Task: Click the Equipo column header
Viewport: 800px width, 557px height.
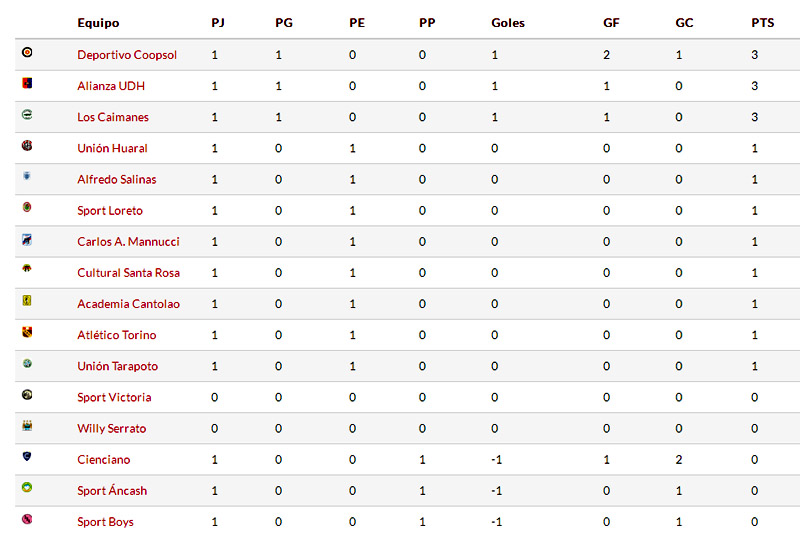Action: tap(98, 23)
